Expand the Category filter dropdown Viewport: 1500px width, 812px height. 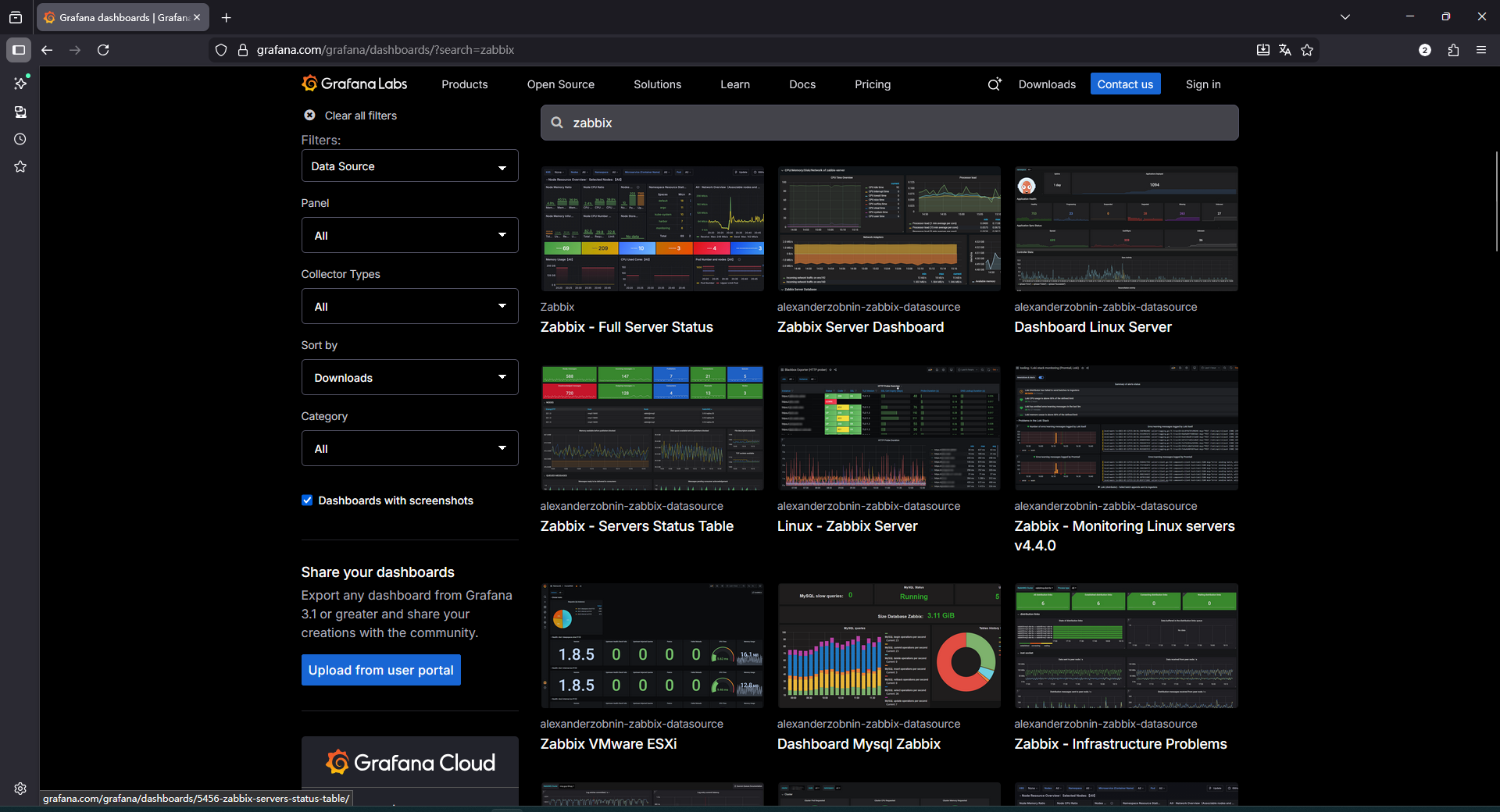[409, 448]
